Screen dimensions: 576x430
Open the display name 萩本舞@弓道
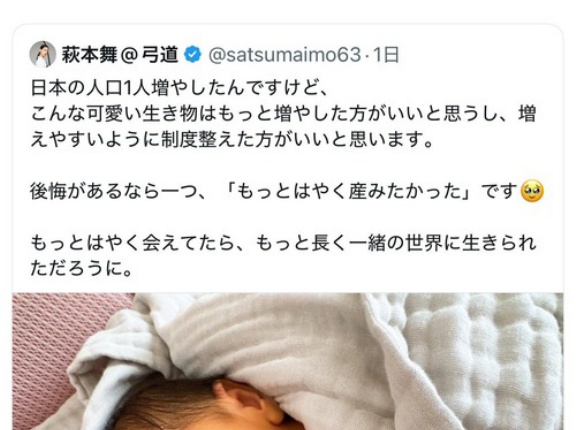coord(120,55)
